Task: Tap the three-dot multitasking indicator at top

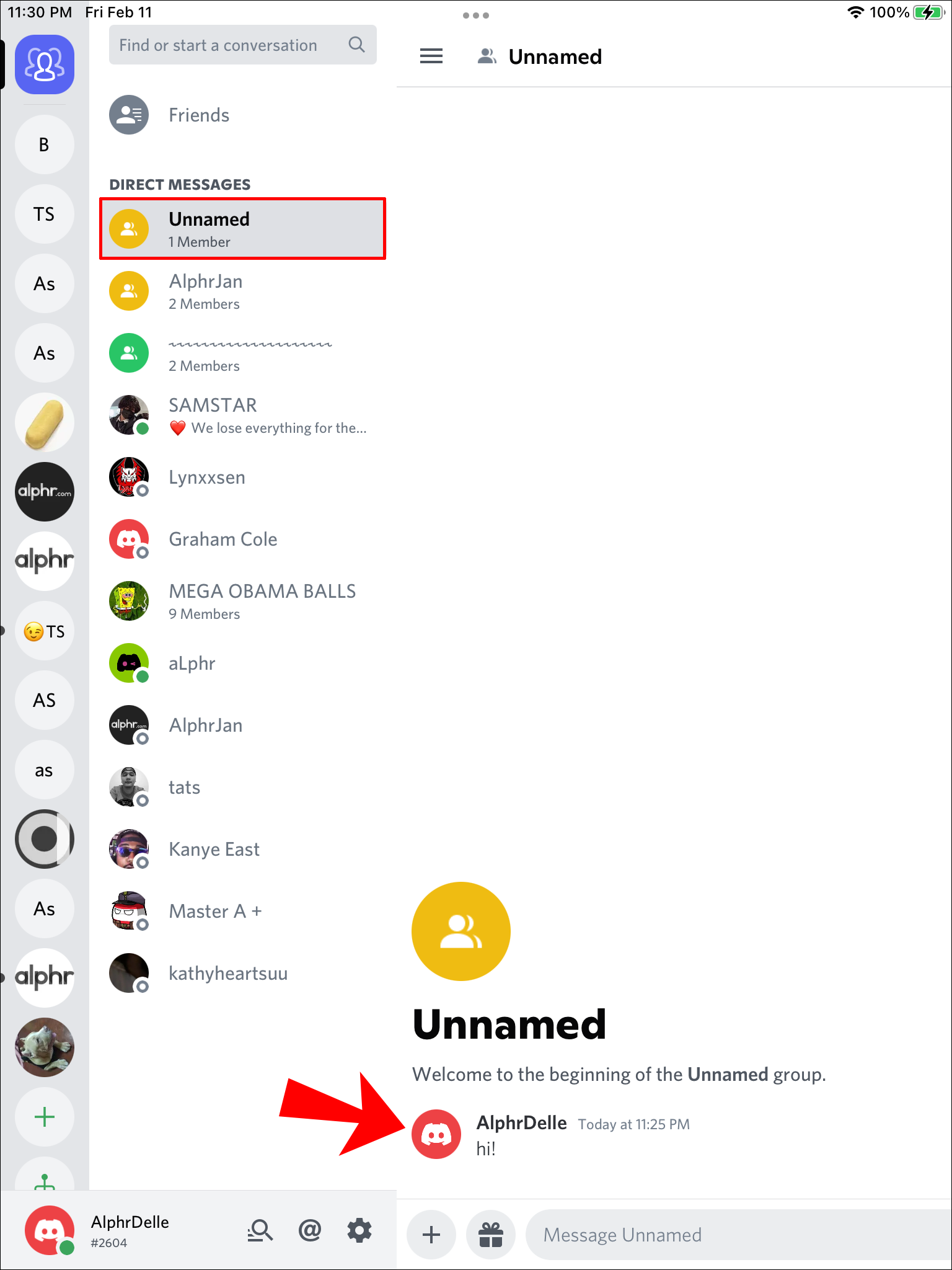Action: click(476, 16)
